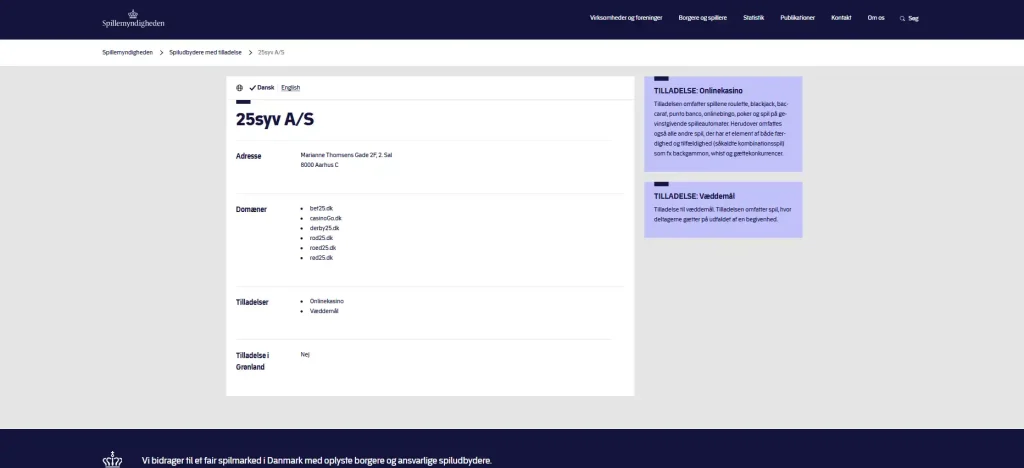Click the bet25.dk domain entry
Screen dimensions: 1024x468
pos(321,208)
